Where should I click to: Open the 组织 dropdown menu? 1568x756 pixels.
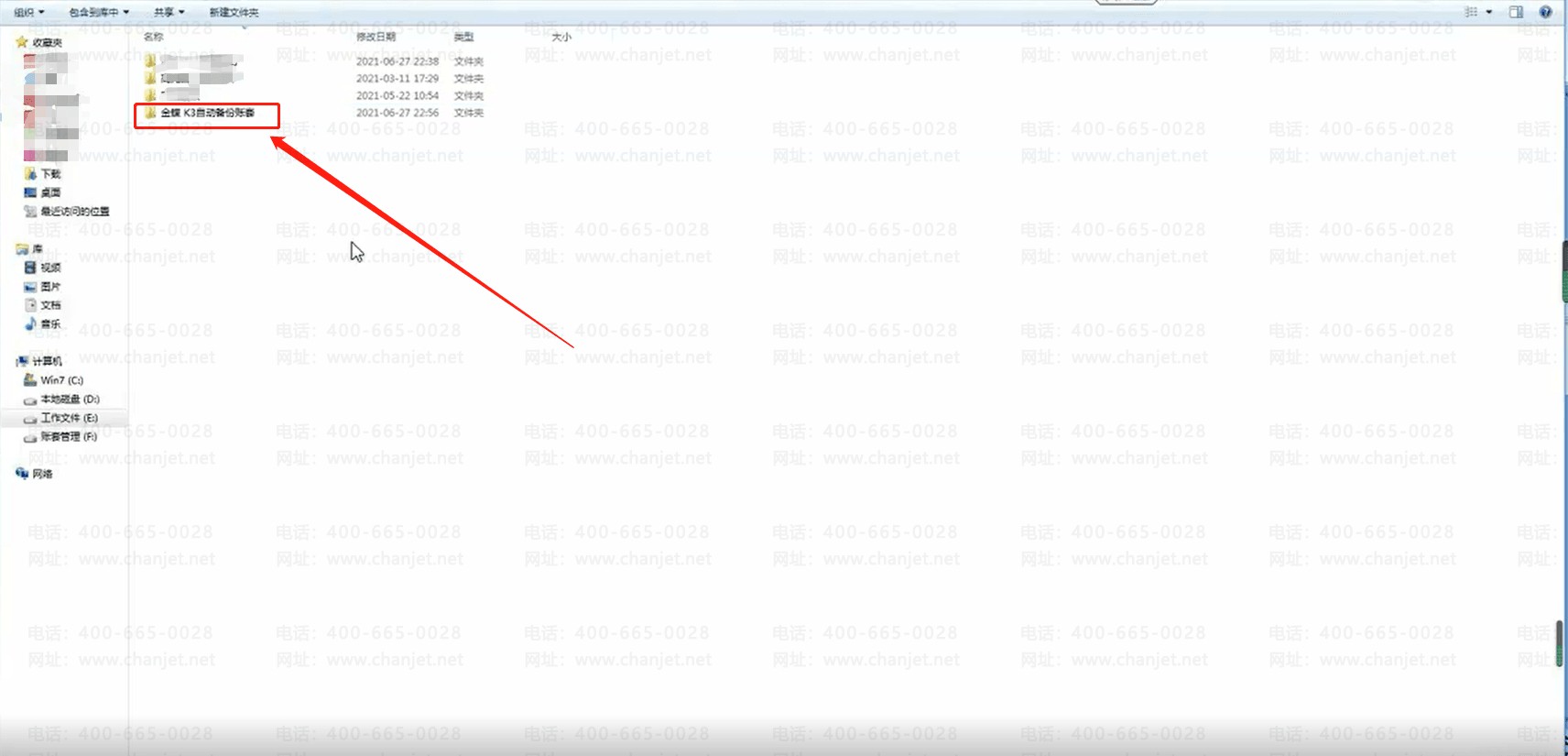point(28,12)
